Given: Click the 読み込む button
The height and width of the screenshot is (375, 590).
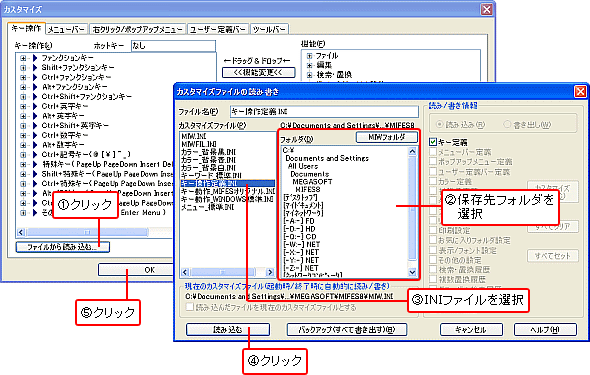Looking at the screenshot, I should (228, 329).
